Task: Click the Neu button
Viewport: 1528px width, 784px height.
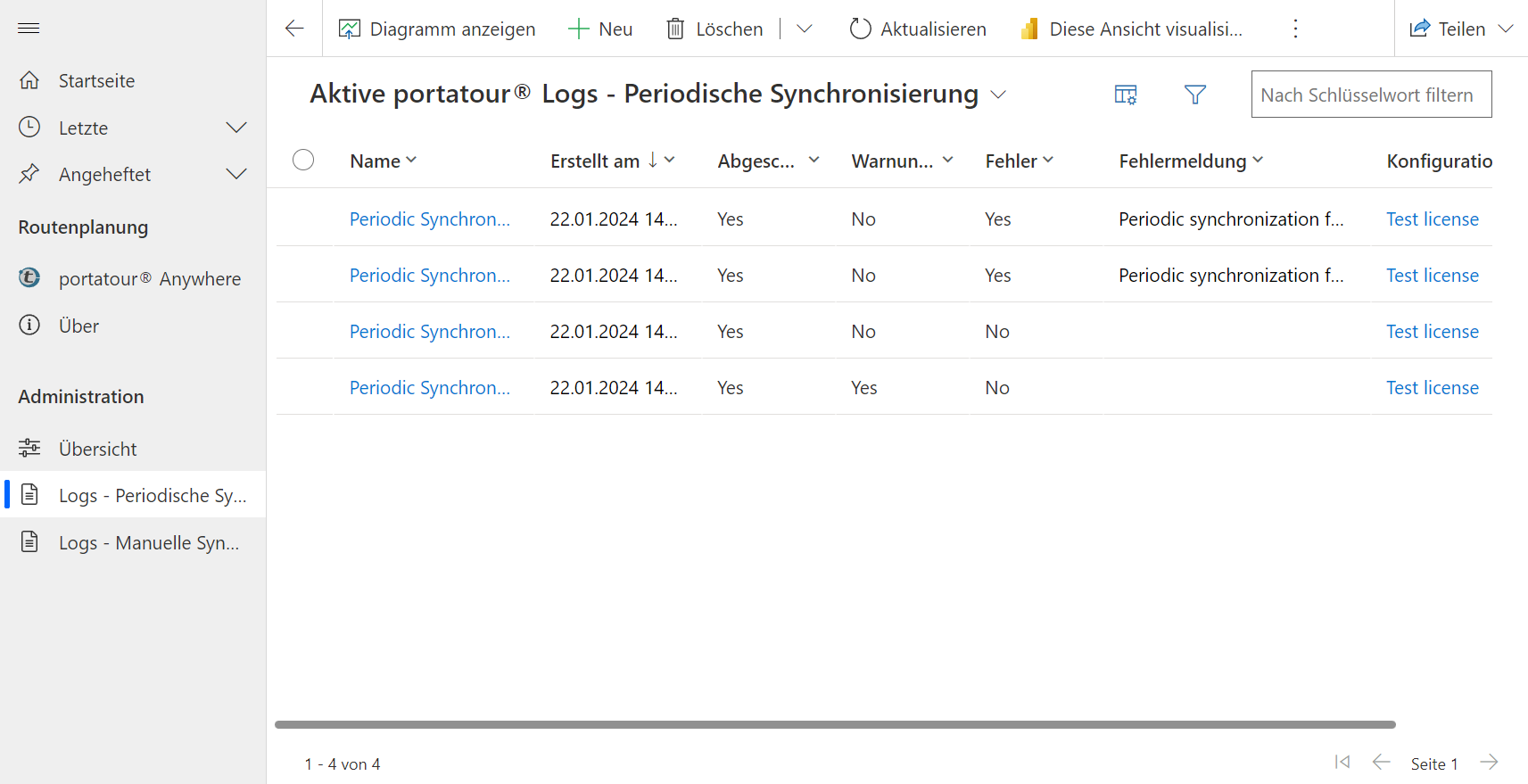Action: [600, 29]
